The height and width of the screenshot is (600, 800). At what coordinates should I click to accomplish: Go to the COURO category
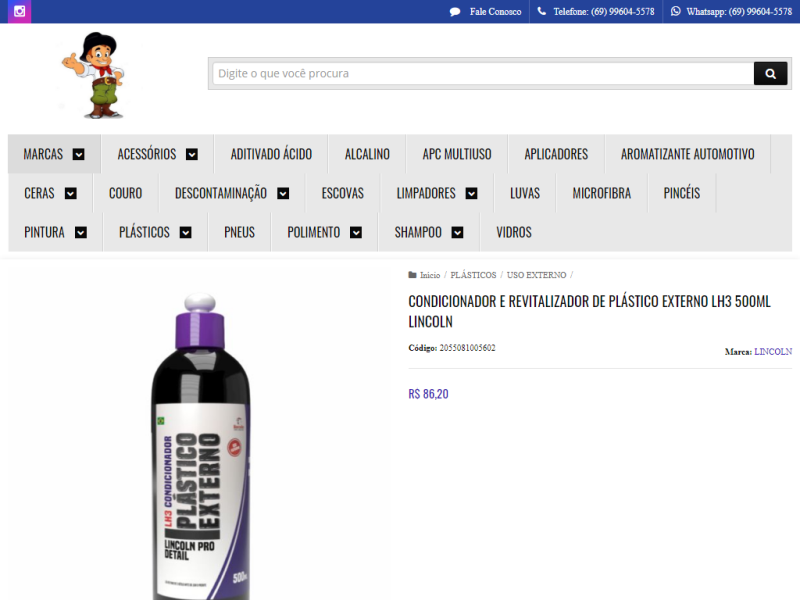126,193
